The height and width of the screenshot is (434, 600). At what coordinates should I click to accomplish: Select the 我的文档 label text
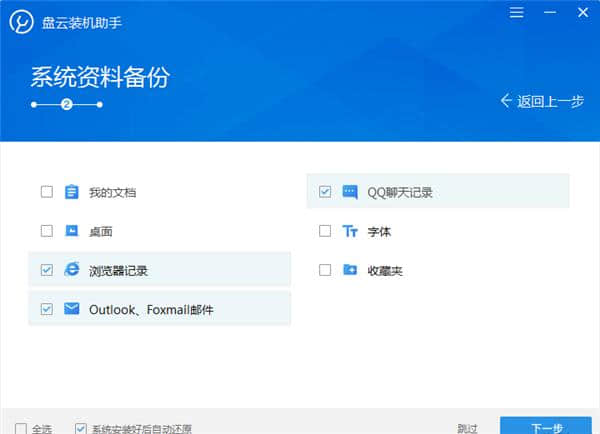tap(112, 193)
